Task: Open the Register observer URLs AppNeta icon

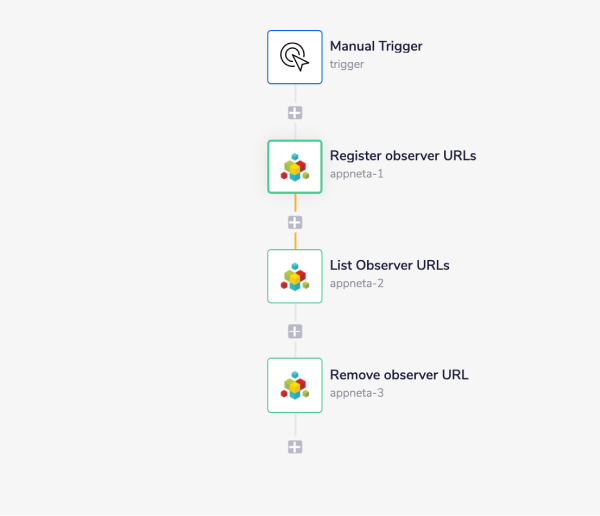Action: [295, 166]
